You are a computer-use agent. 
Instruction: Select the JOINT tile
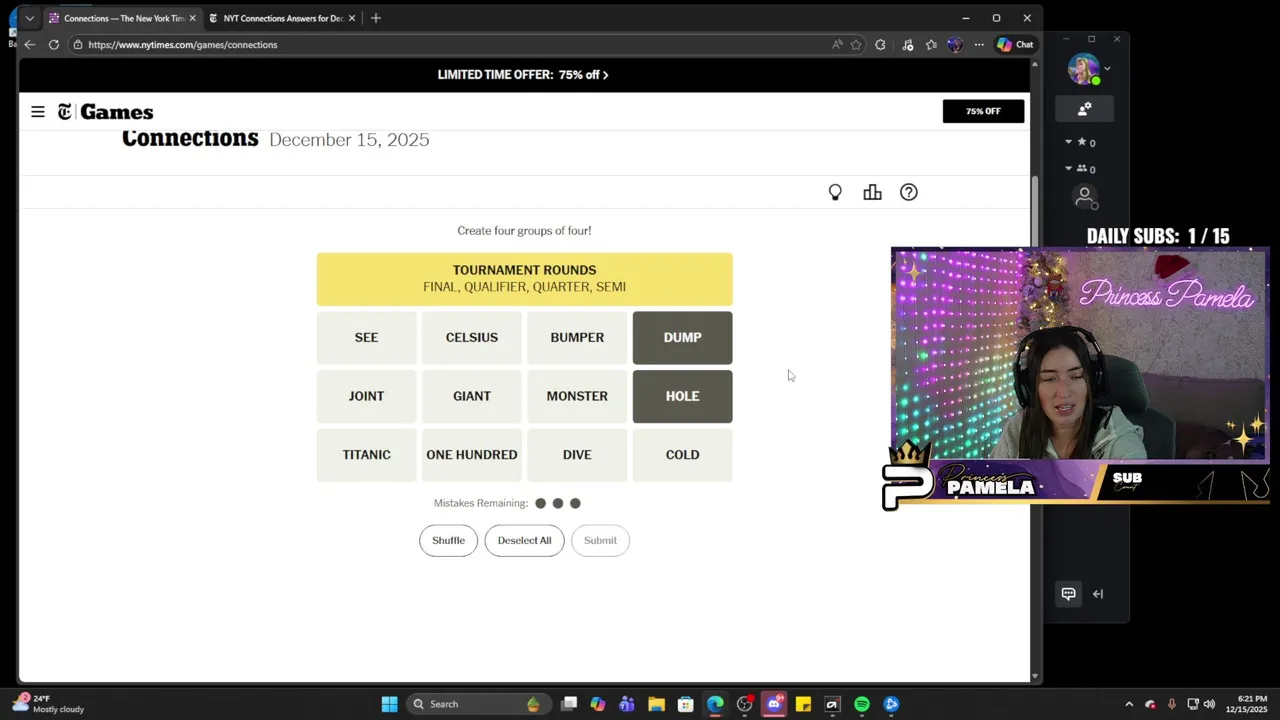(x=366, y=396)
